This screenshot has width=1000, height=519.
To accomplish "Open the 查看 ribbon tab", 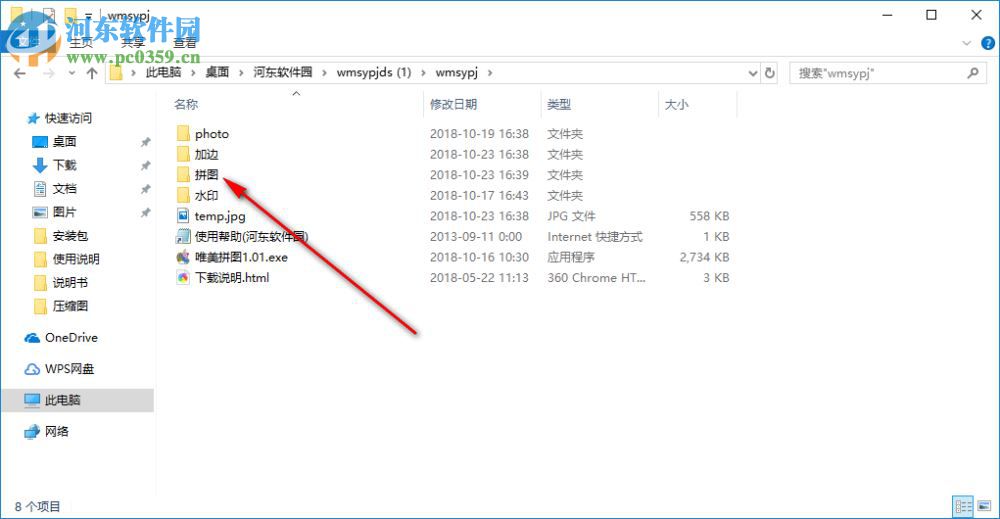I will click(185, 43).
